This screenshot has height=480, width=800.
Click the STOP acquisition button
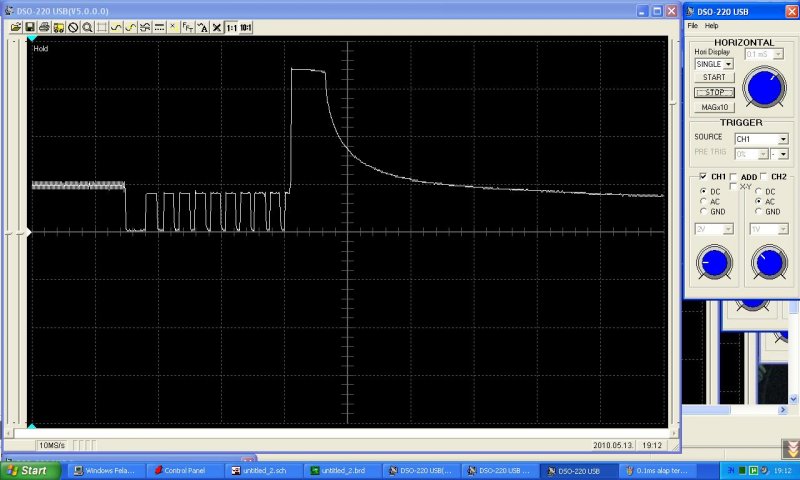point(714,92)
